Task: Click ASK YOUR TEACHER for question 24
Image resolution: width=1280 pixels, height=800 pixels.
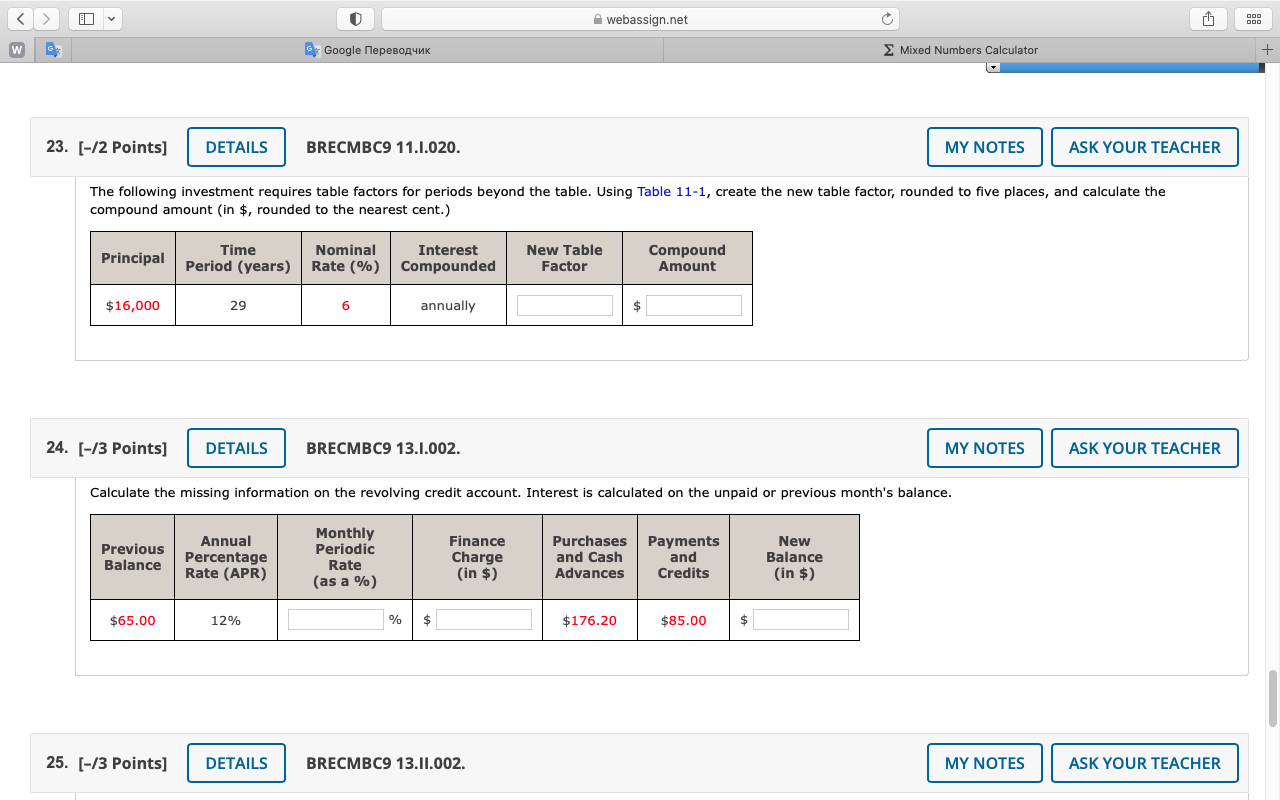Action: (x=1145, y=448)
